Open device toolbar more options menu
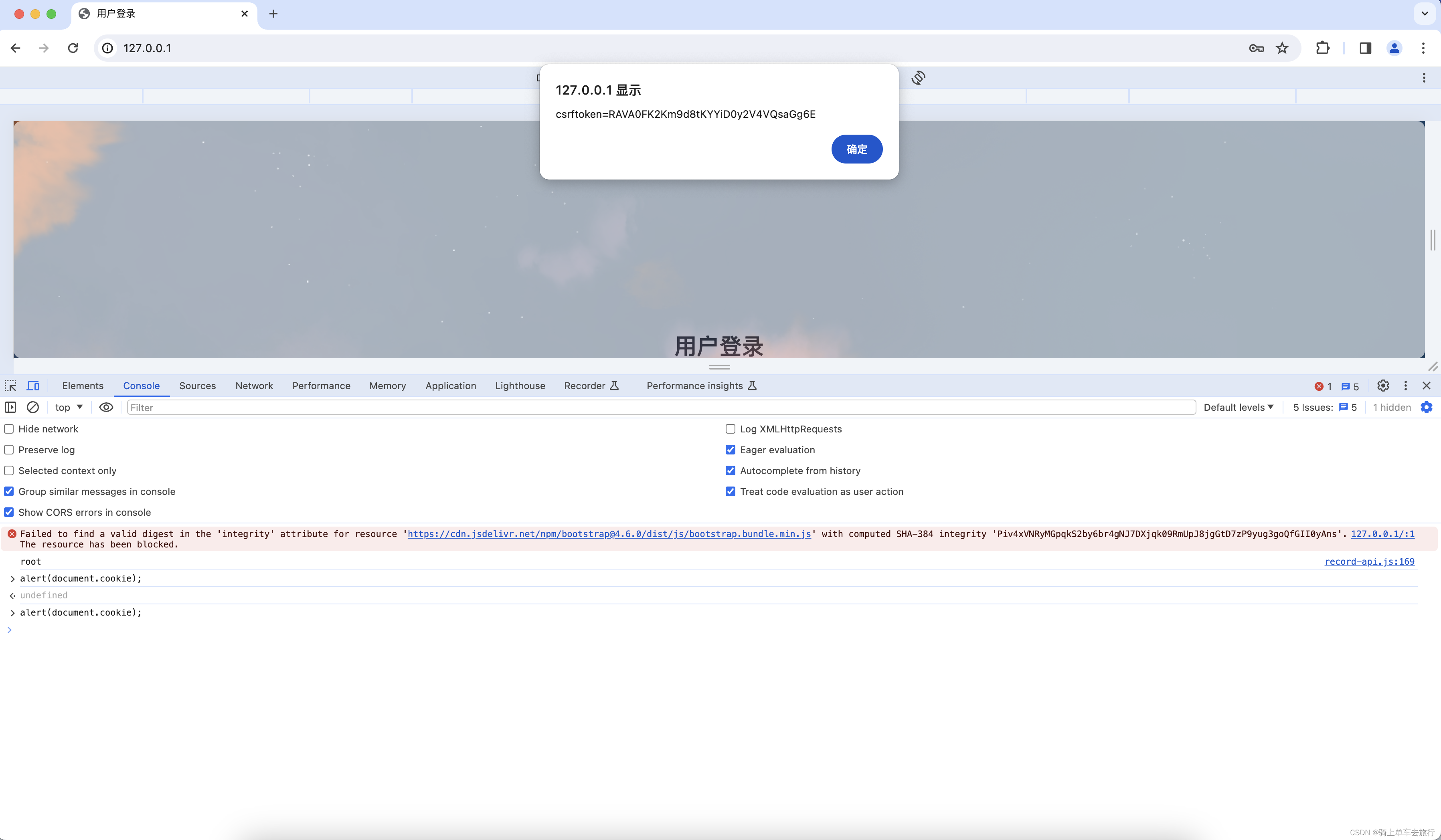The width and height of the screenshot is (1441, 840). coord(1424,78)
